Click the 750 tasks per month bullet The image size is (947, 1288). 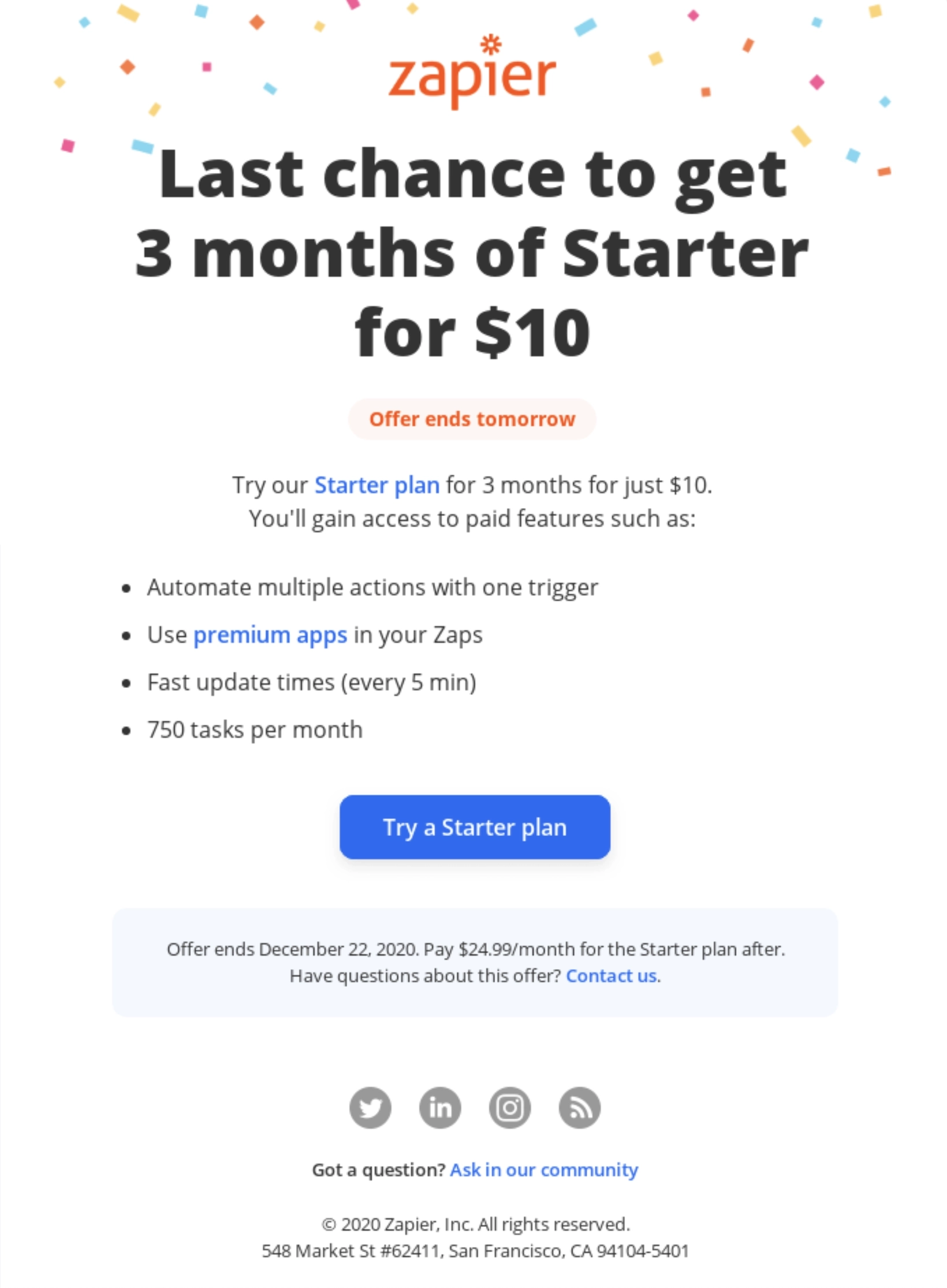tap(255, 729)
